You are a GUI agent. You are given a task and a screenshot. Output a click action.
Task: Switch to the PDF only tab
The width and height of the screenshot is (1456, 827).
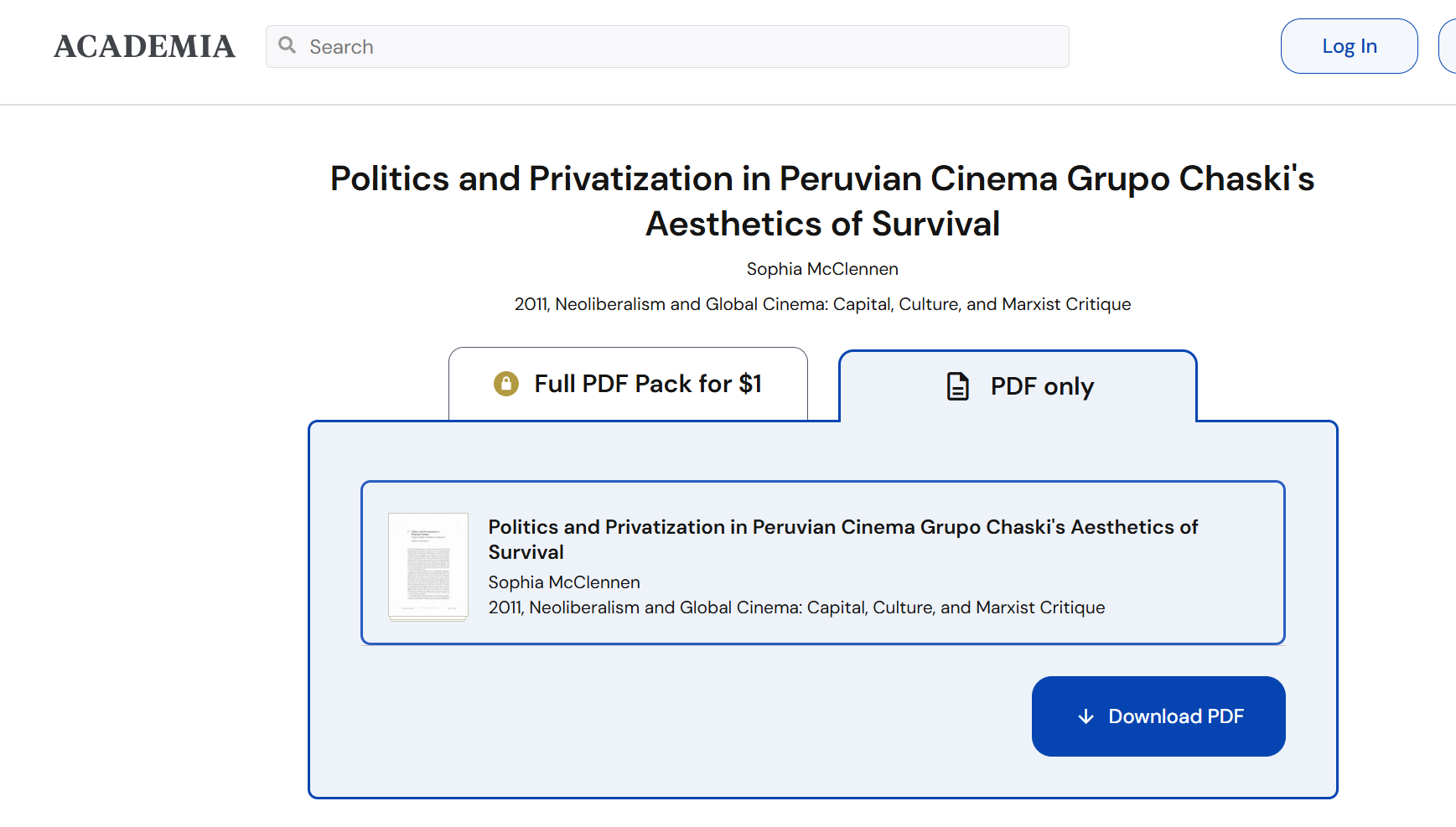[x=1018, y=386]
